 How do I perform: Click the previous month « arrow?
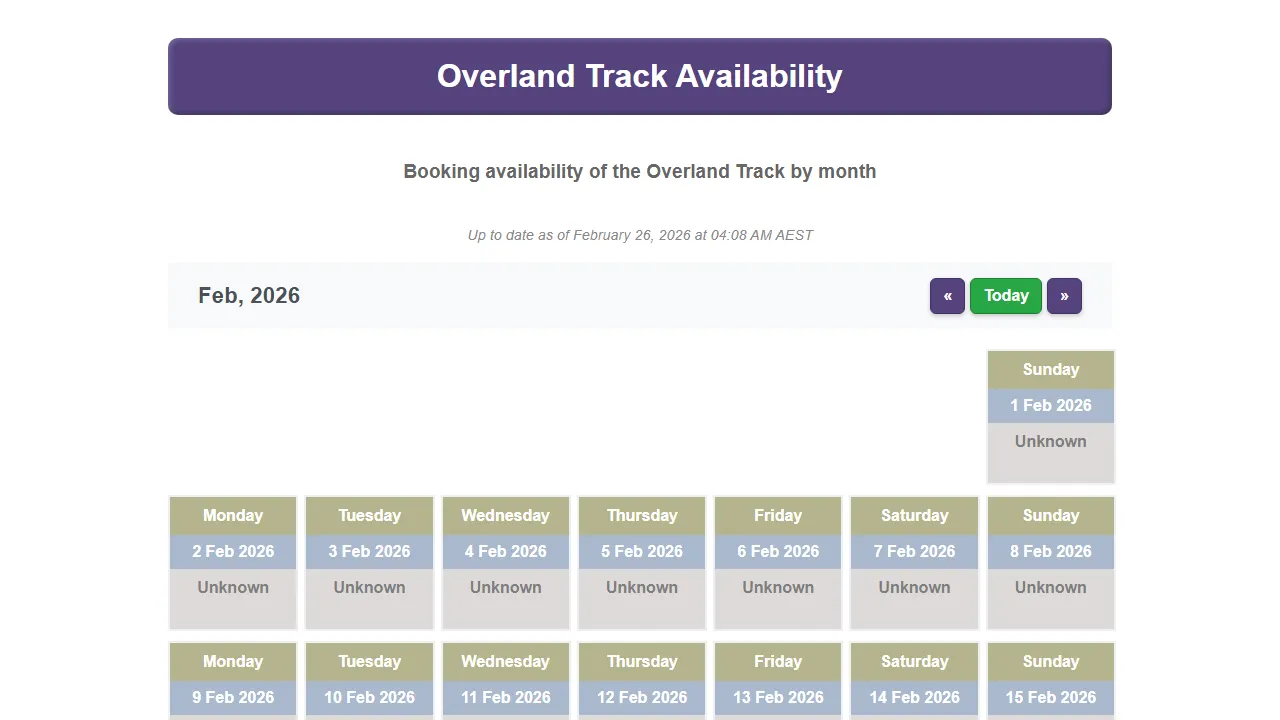946,296
